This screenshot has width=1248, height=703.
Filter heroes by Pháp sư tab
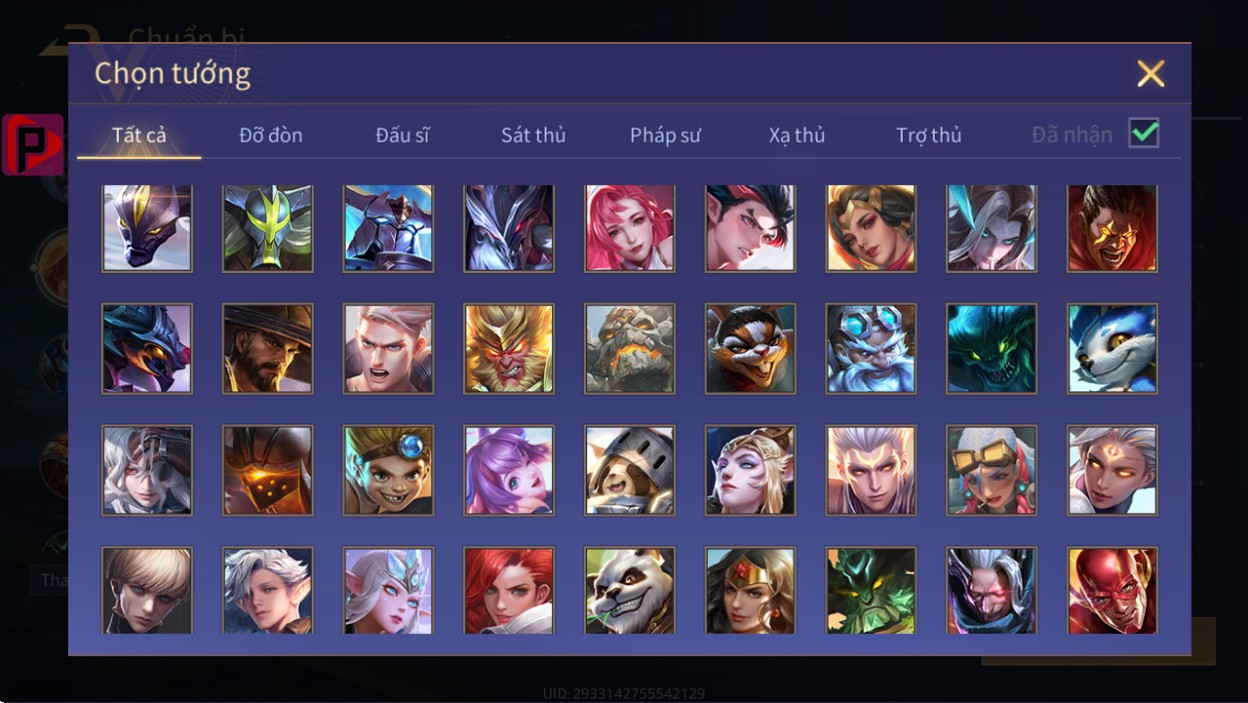coord(665,135)
